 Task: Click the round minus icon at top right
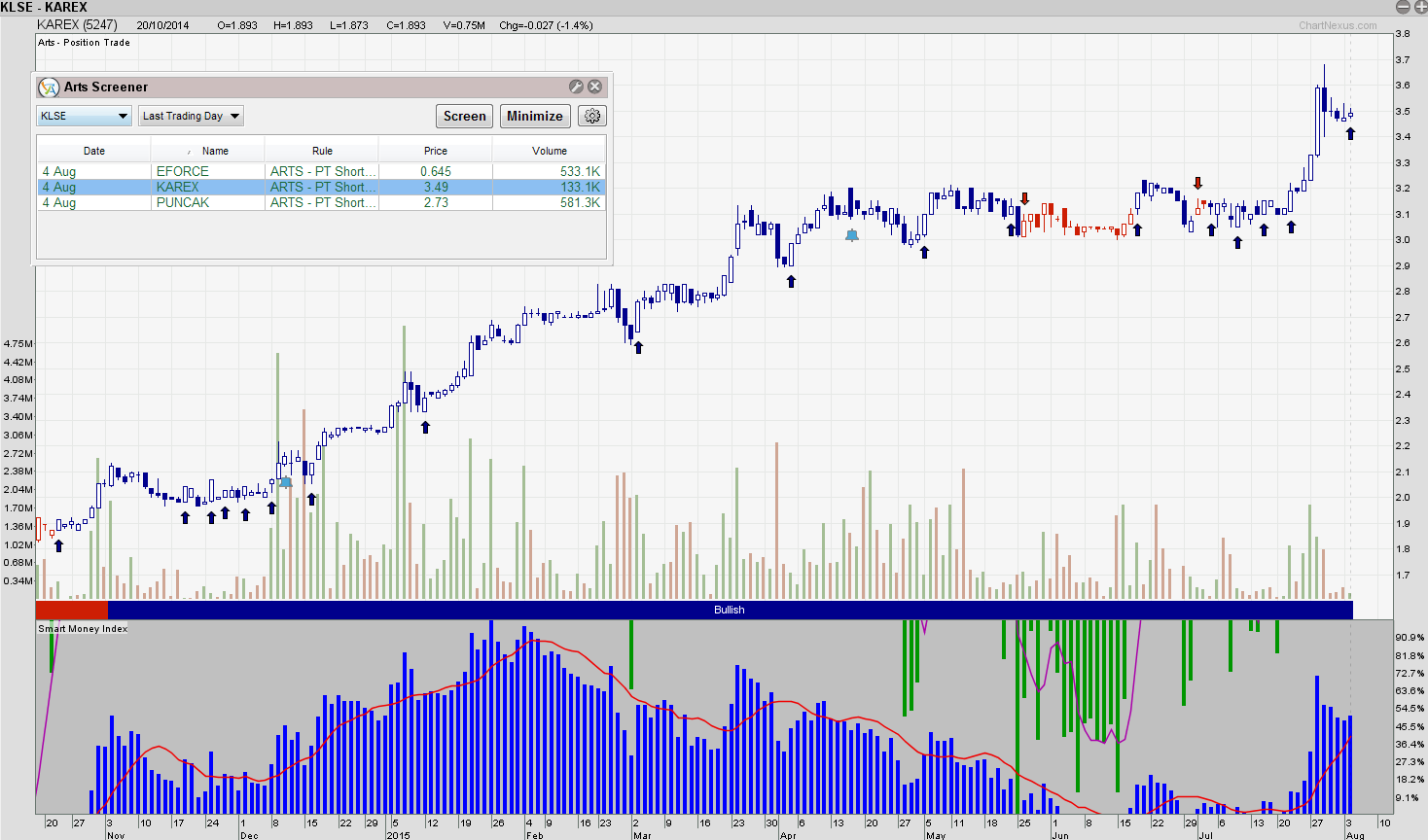1404,7
